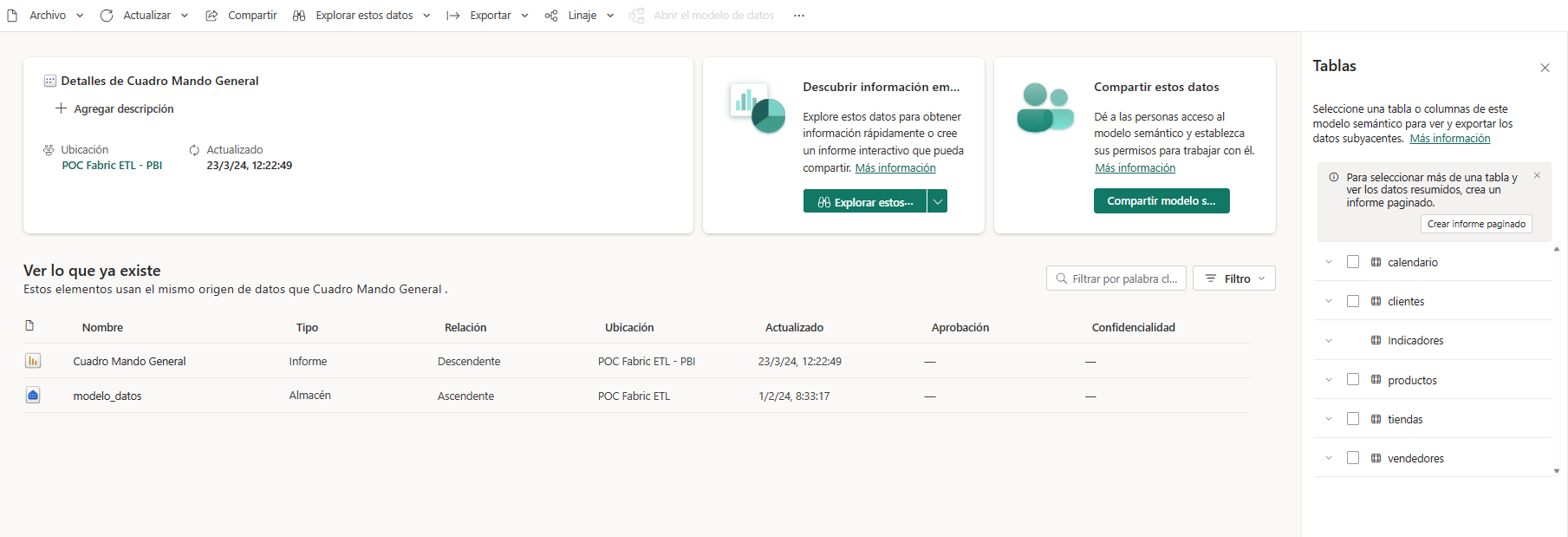Click the Compartir modelo s... button
This screenshot has height=537, width=1568.
(1161, 200)
